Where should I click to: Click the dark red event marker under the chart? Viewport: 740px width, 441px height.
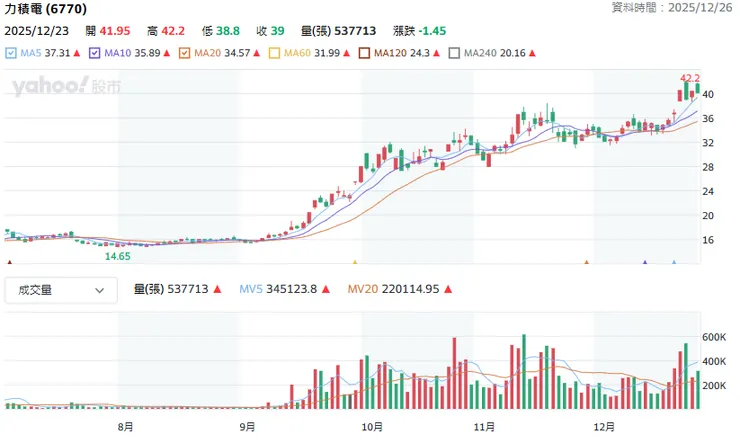pyautogui.click(x=9, y=262)
